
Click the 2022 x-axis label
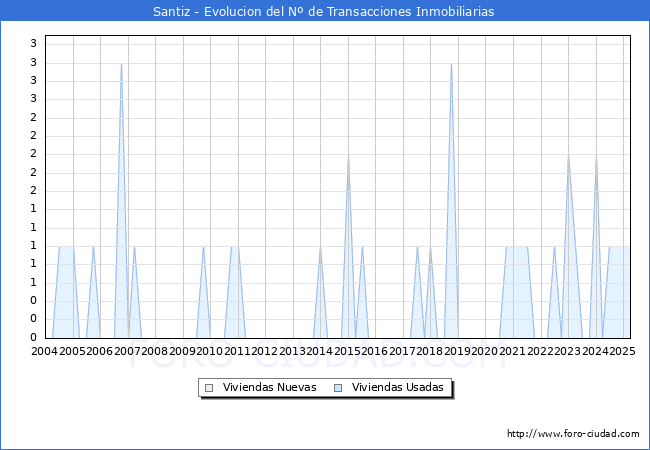click(540, 351)
